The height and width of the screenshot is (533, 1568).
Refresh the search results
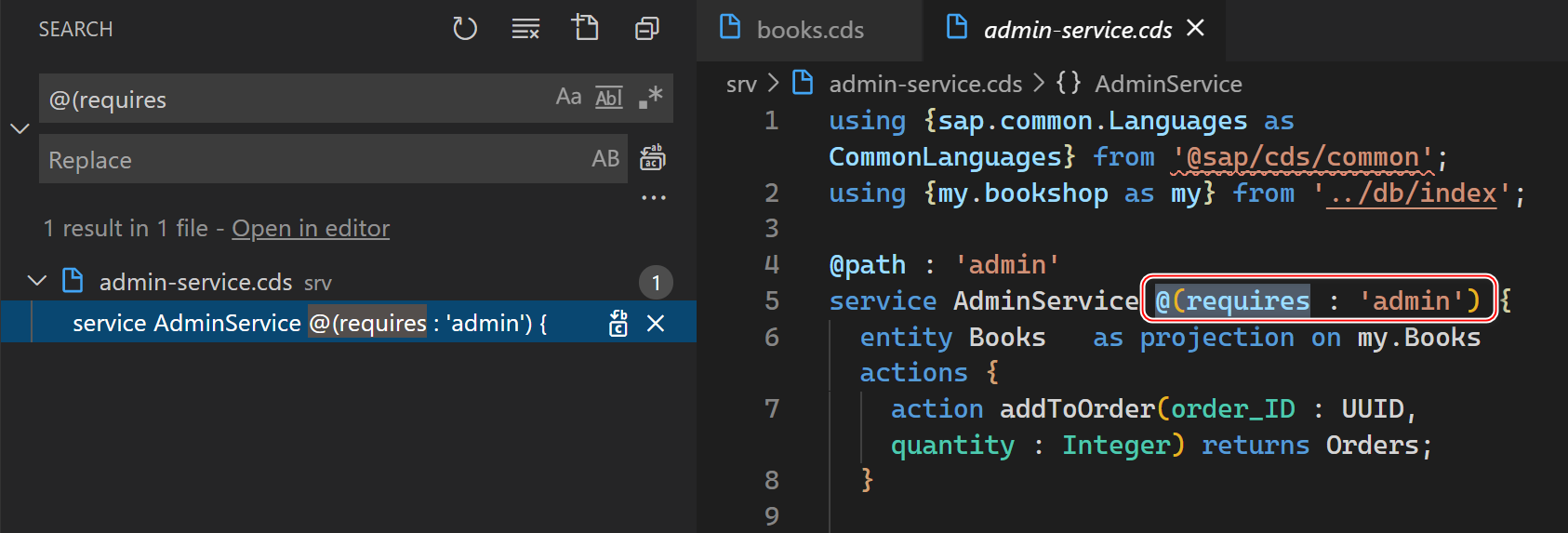465,29
